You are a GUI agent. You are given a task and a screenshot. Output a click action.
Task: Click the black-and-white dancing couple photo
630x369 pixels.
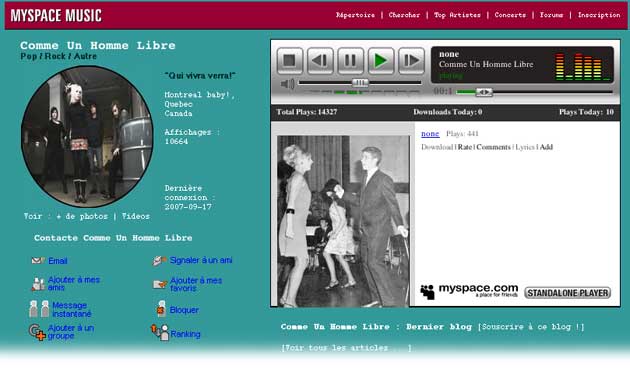click(343, 221)
